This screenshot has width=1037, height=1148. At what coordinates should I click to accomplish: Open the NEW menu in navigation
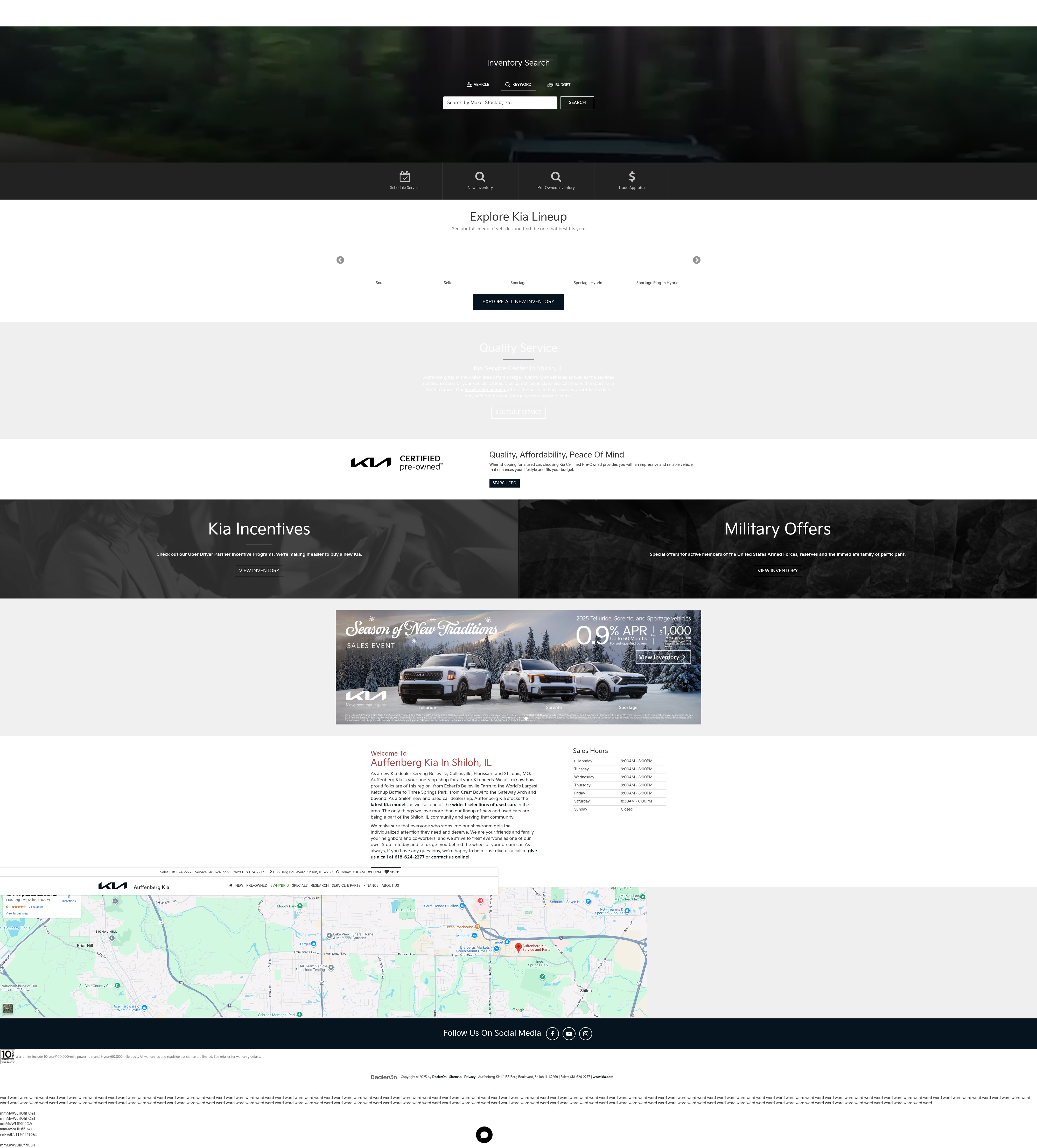239,885
